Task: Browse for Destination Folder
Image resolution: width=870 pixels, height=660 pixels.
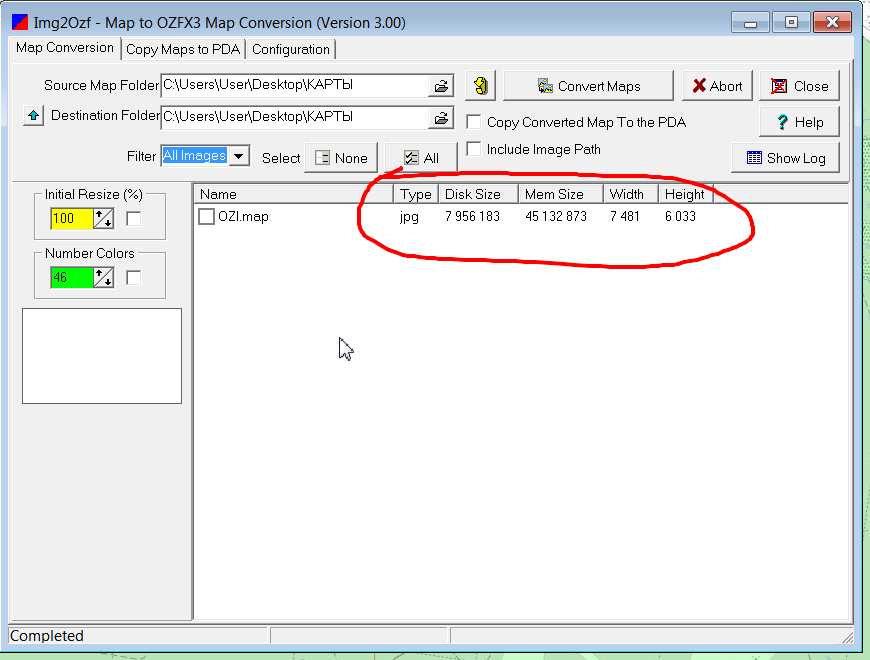Action: point(441,117)
